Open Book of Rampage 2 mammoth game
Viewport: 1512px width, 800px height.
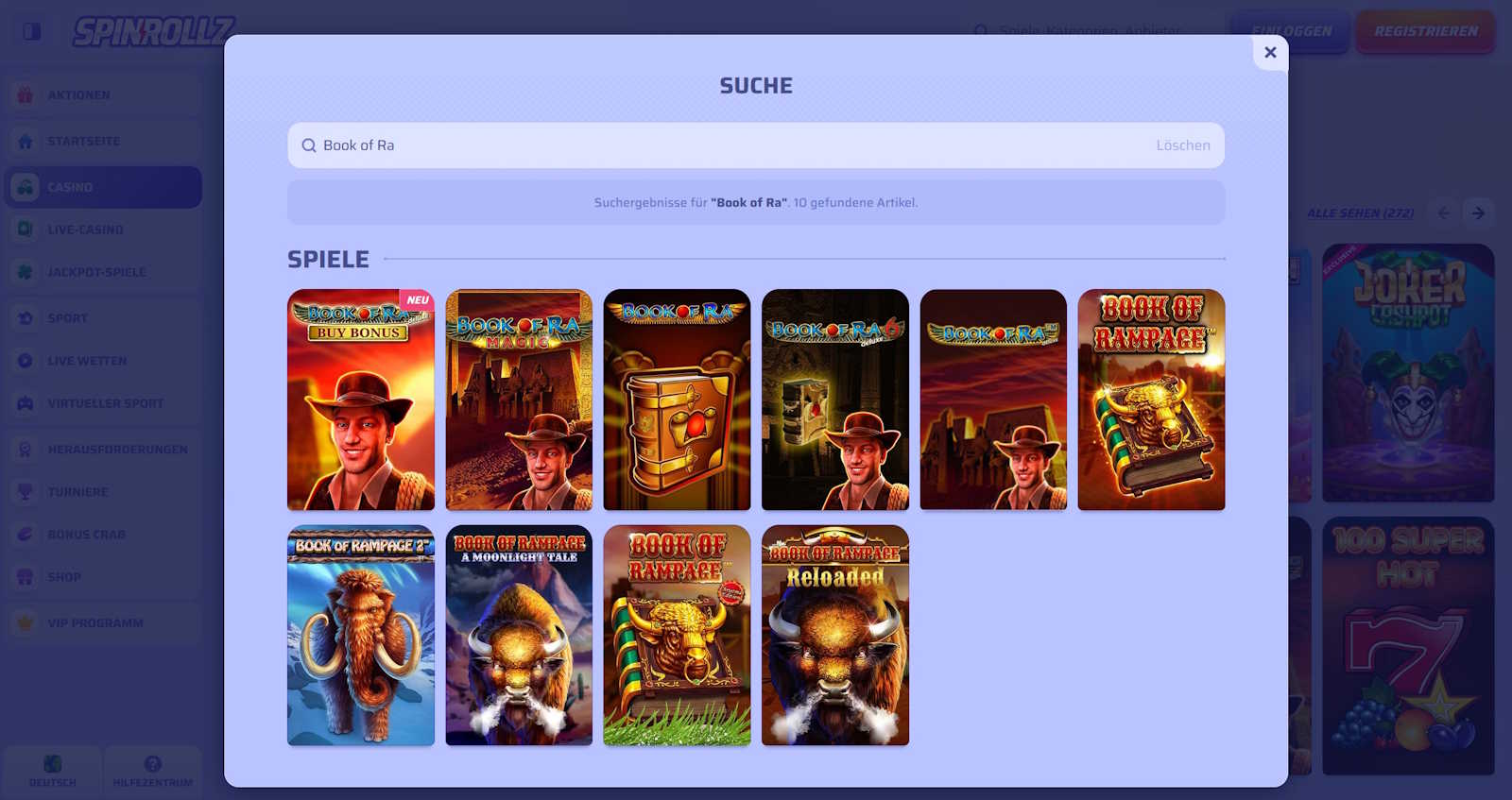point(361,636)
